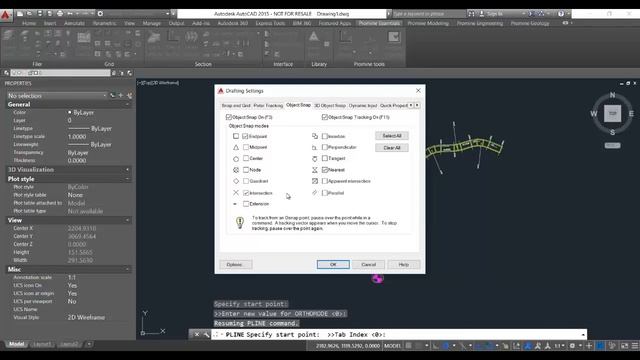Switch to Dynamic Input tab
Screen dimensions: 640x360
(x=363, y=105)
